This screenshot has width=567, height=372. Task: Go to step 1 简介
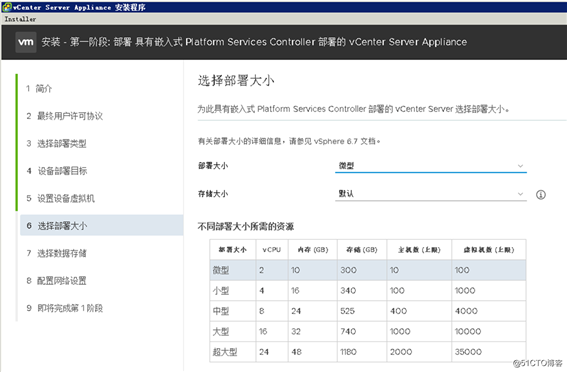pyautogui.click(x=39, y=89)
